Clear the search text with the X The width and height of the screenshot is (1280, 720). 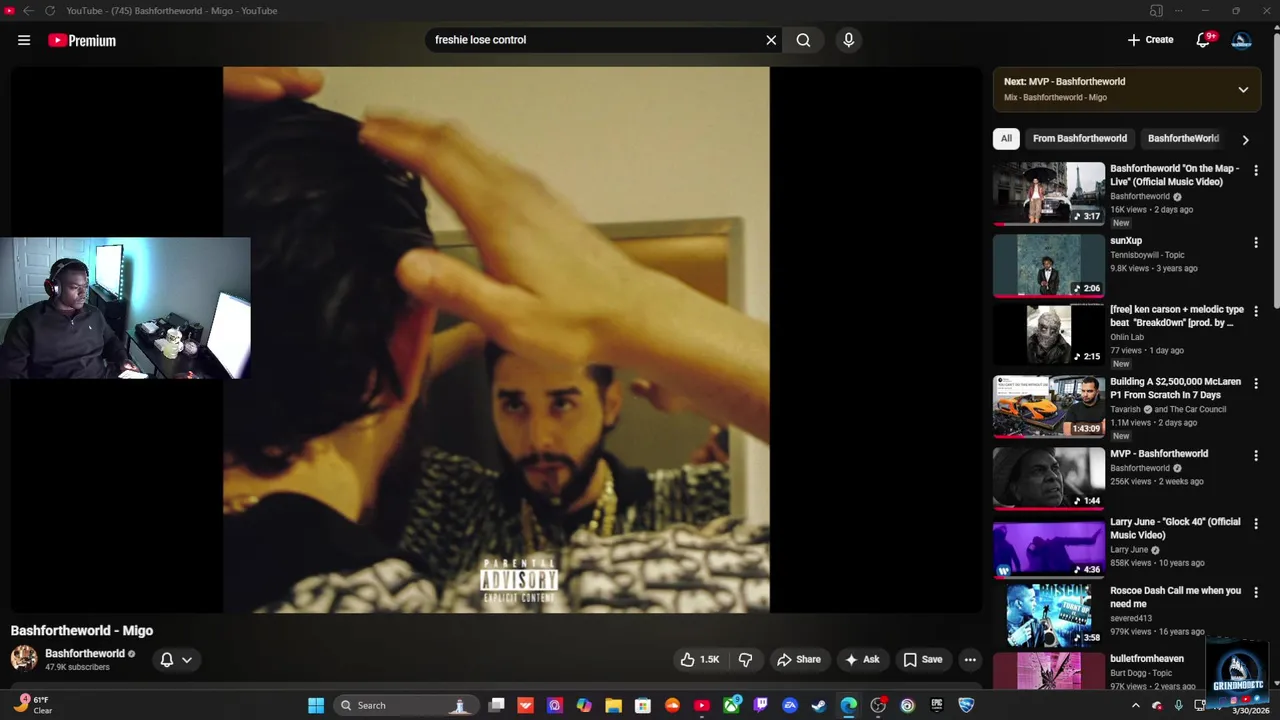771,40
